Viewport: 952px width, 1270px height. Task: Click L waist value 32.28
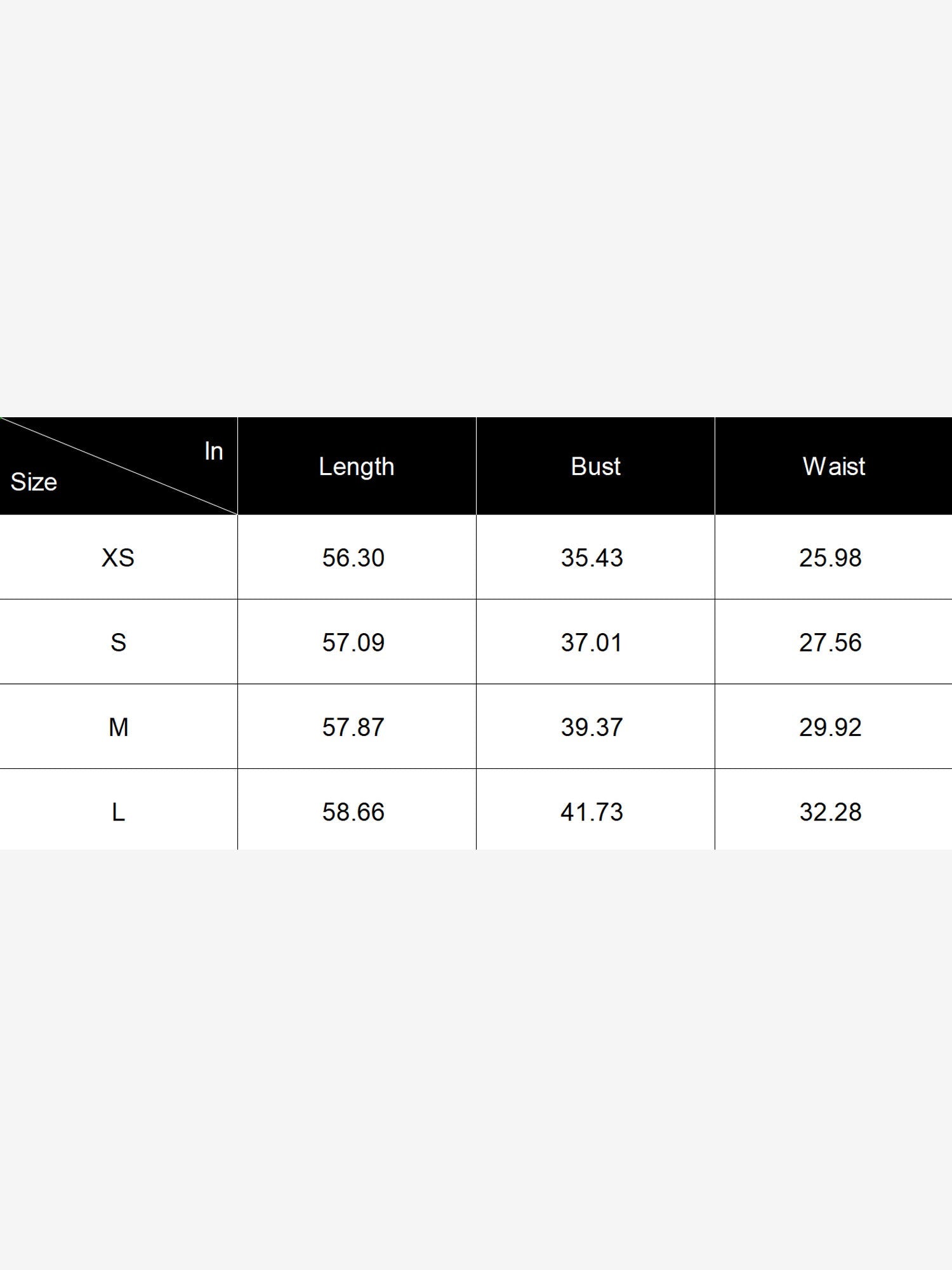pos(830,812)
